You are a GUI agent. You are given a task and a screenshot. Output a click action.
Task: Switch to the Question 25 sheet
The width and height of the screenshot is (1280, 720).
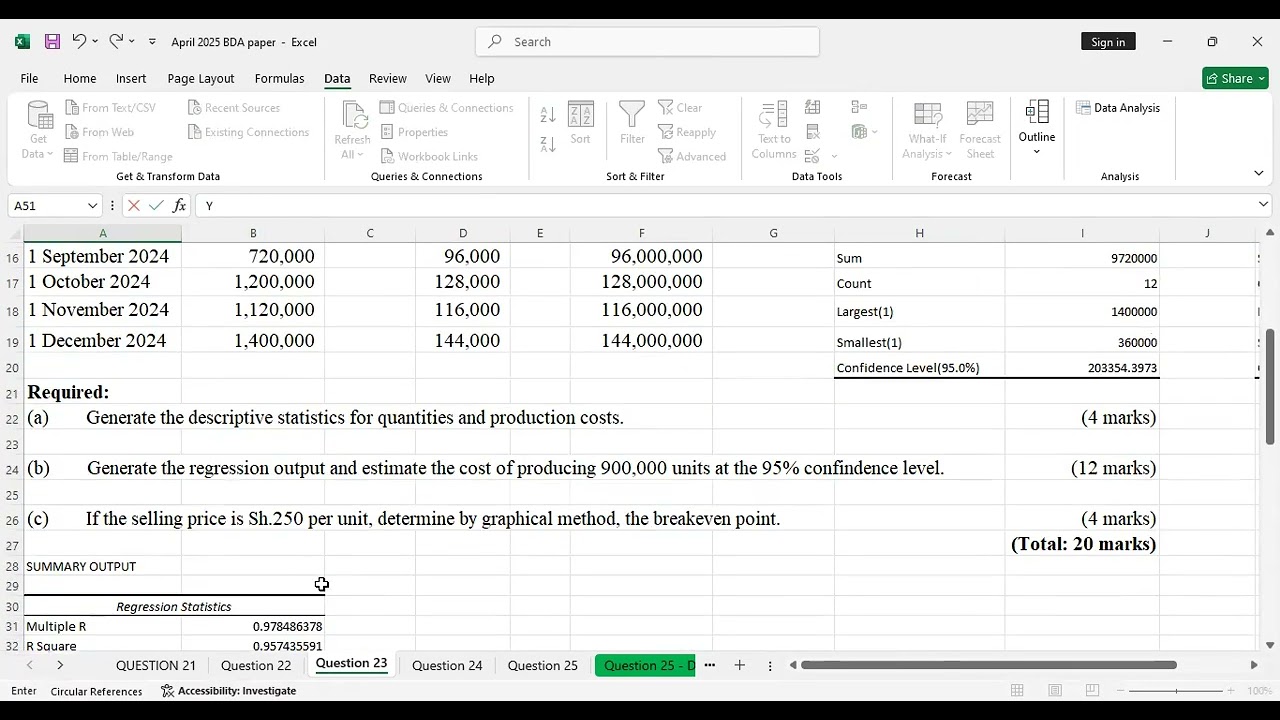542,665
